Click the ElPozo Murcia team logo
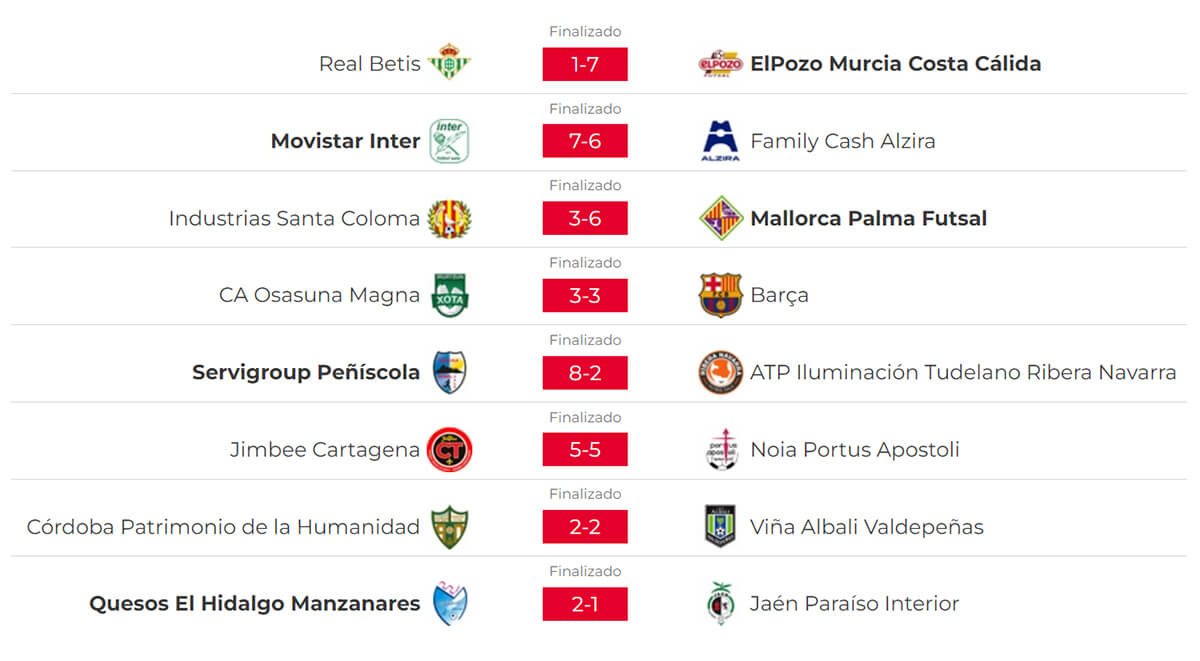This screenshot has width=1200, height=661. click(x=720, y=64)
